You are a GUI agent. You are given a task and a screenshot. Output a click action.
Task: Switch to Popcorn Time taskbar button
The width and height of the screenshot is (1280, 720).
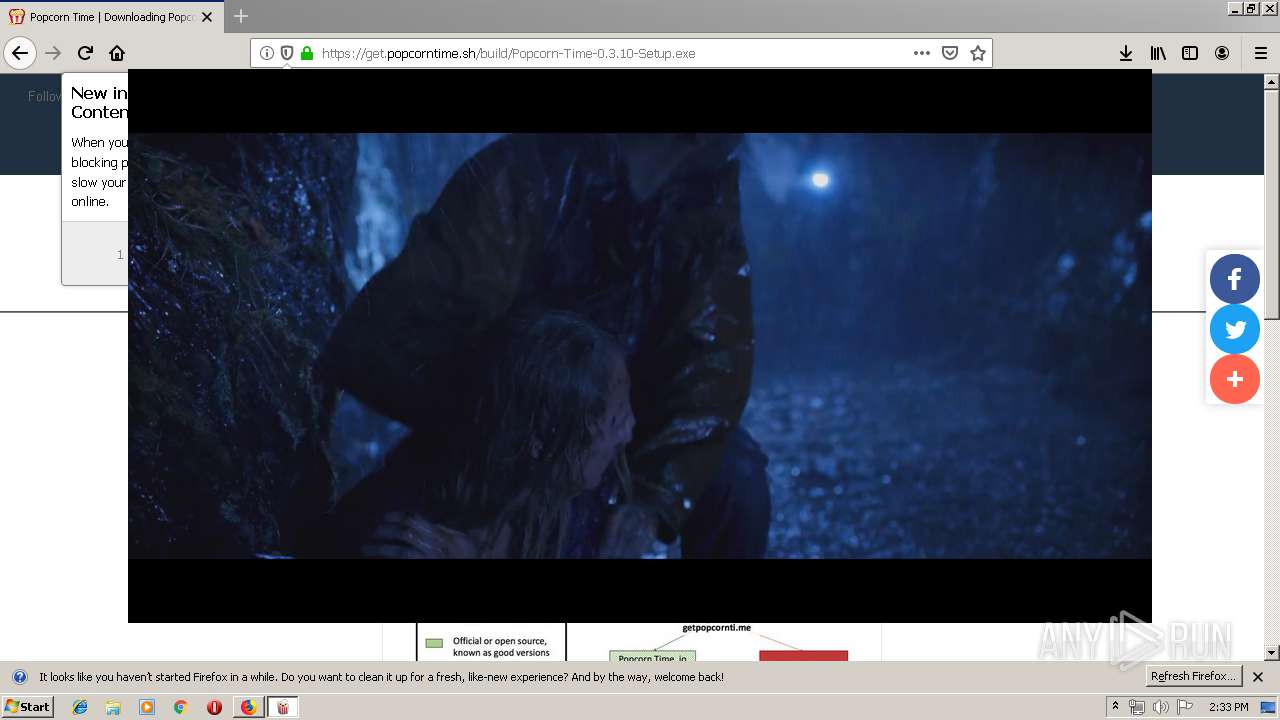[283, 707]
